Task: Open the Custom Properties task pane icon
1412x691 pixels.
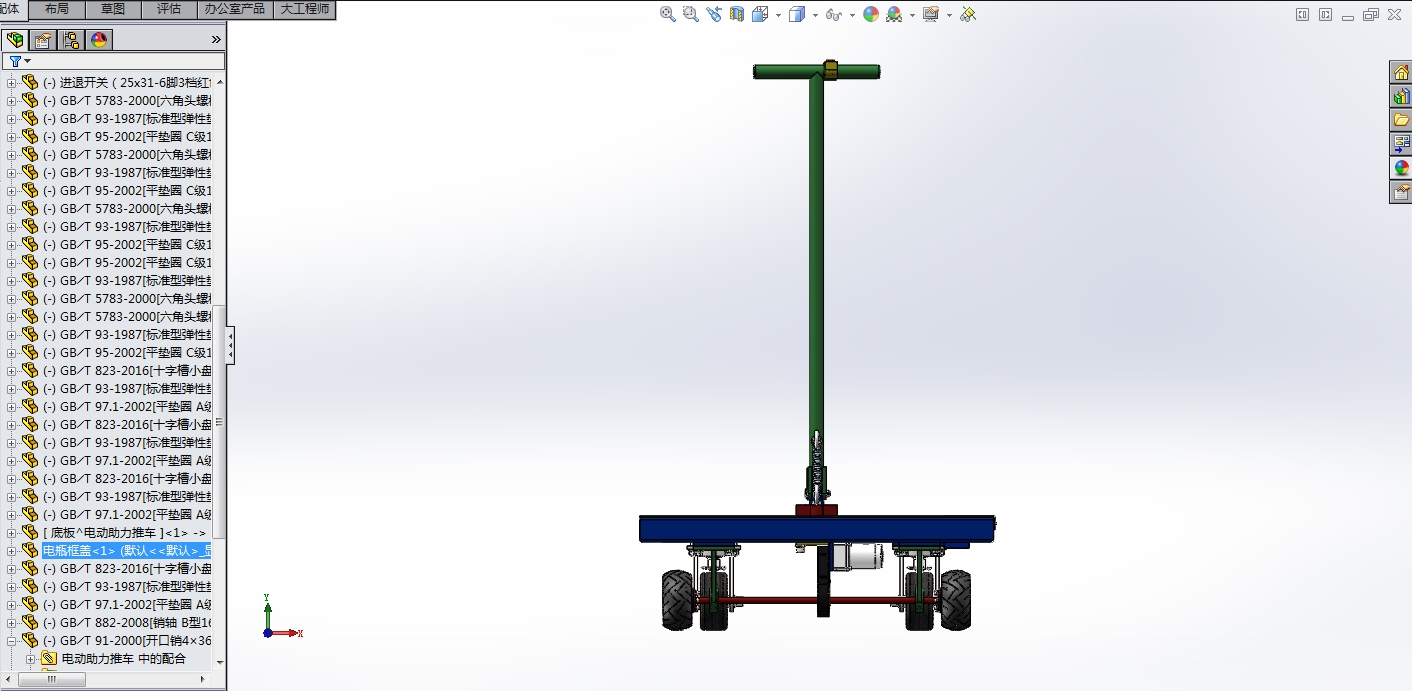Action: point(1401,192)
